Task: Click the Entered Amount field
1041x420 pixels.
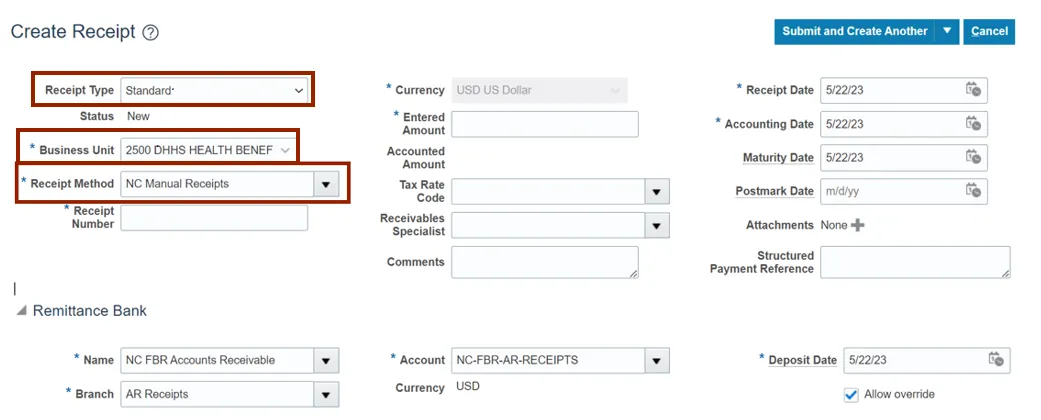Action: tap(544, 124)
